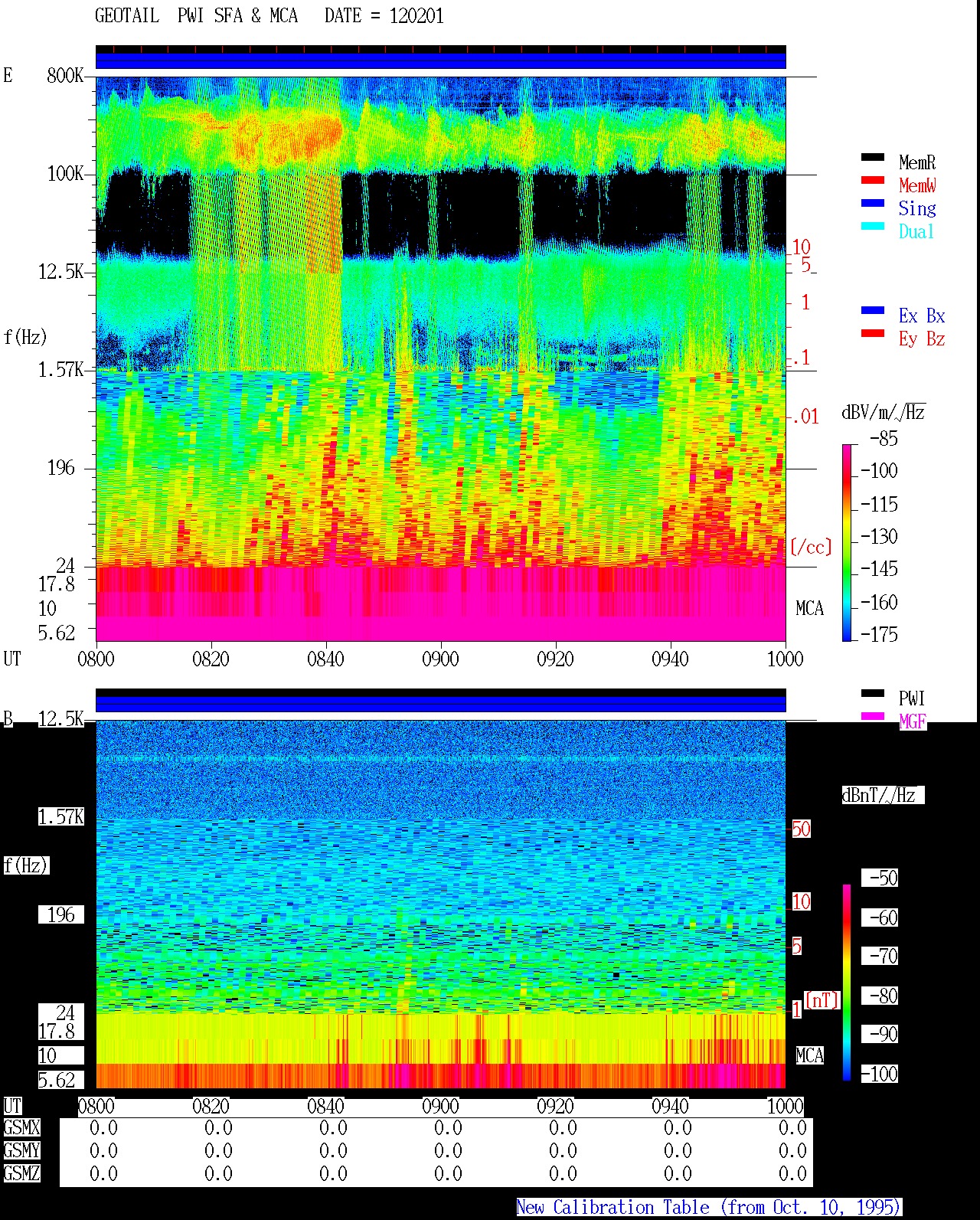This screenshot has width=980, height=1220.
Task: Click the blue Ex Bx legend swatch
Action: 873,310
